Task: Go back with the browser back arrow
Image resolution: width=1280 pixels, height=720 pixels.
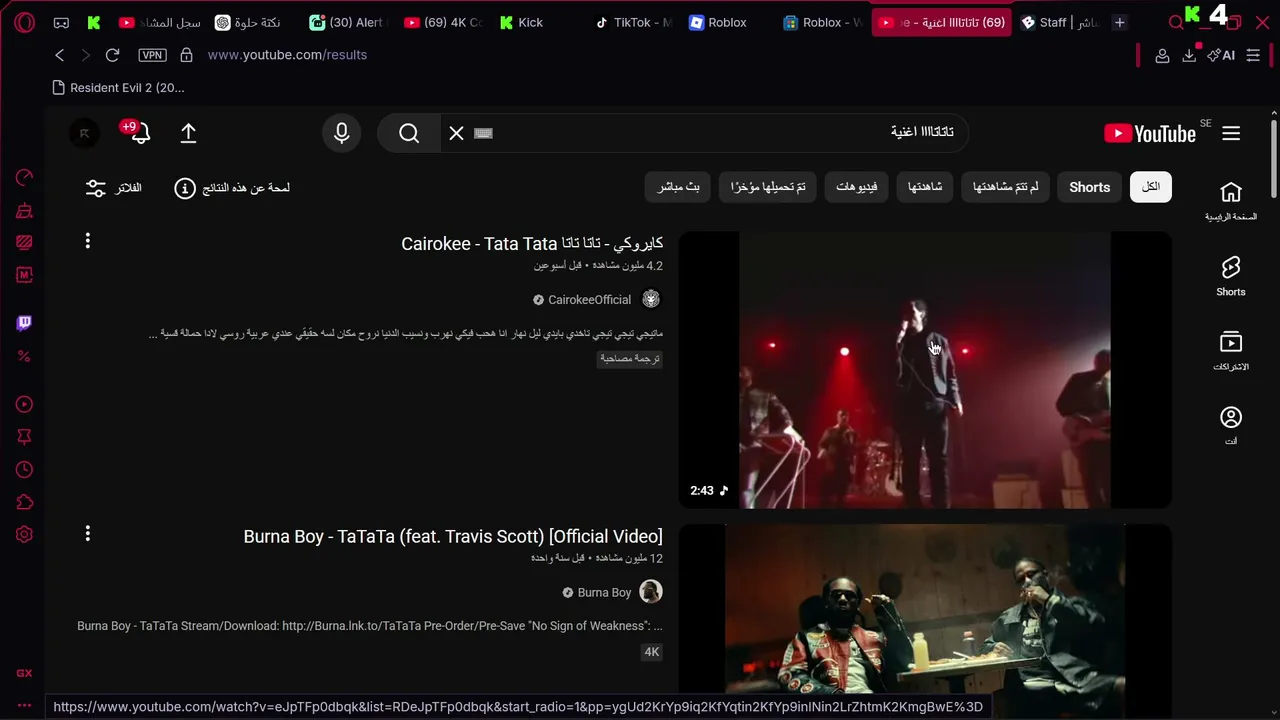Action: click(60, 55)
